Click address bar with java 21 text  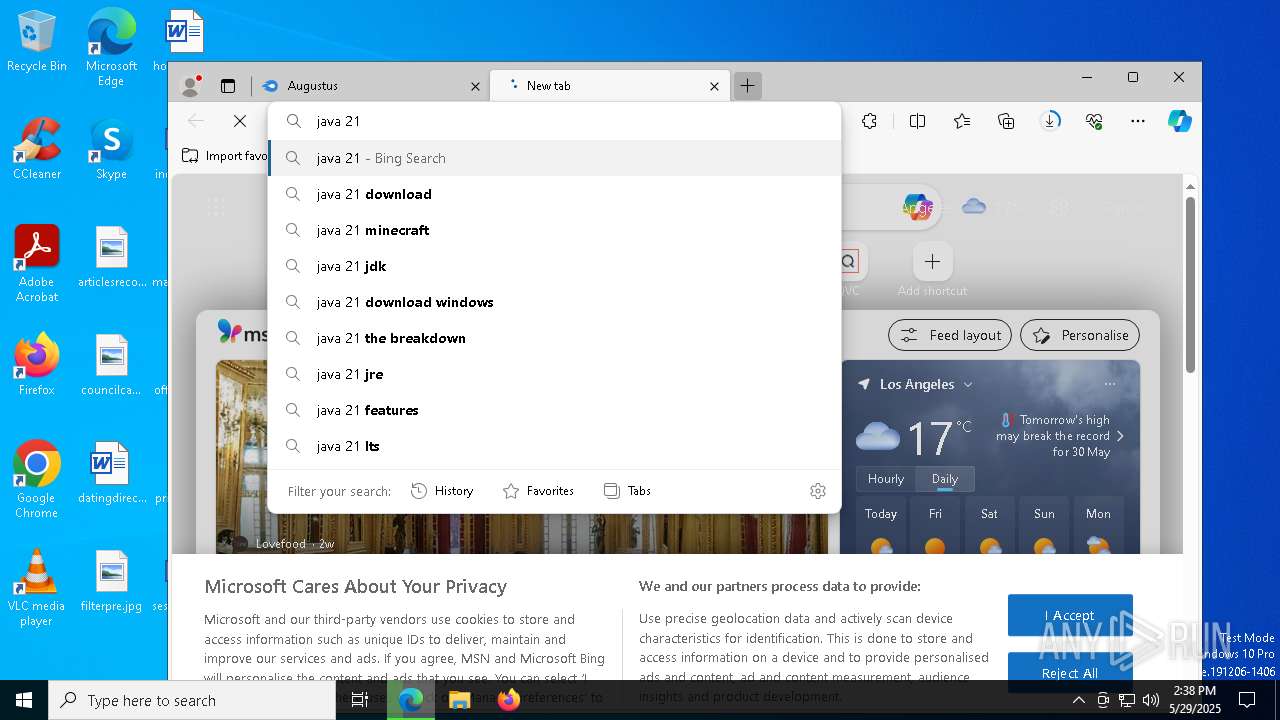point(555,121)
